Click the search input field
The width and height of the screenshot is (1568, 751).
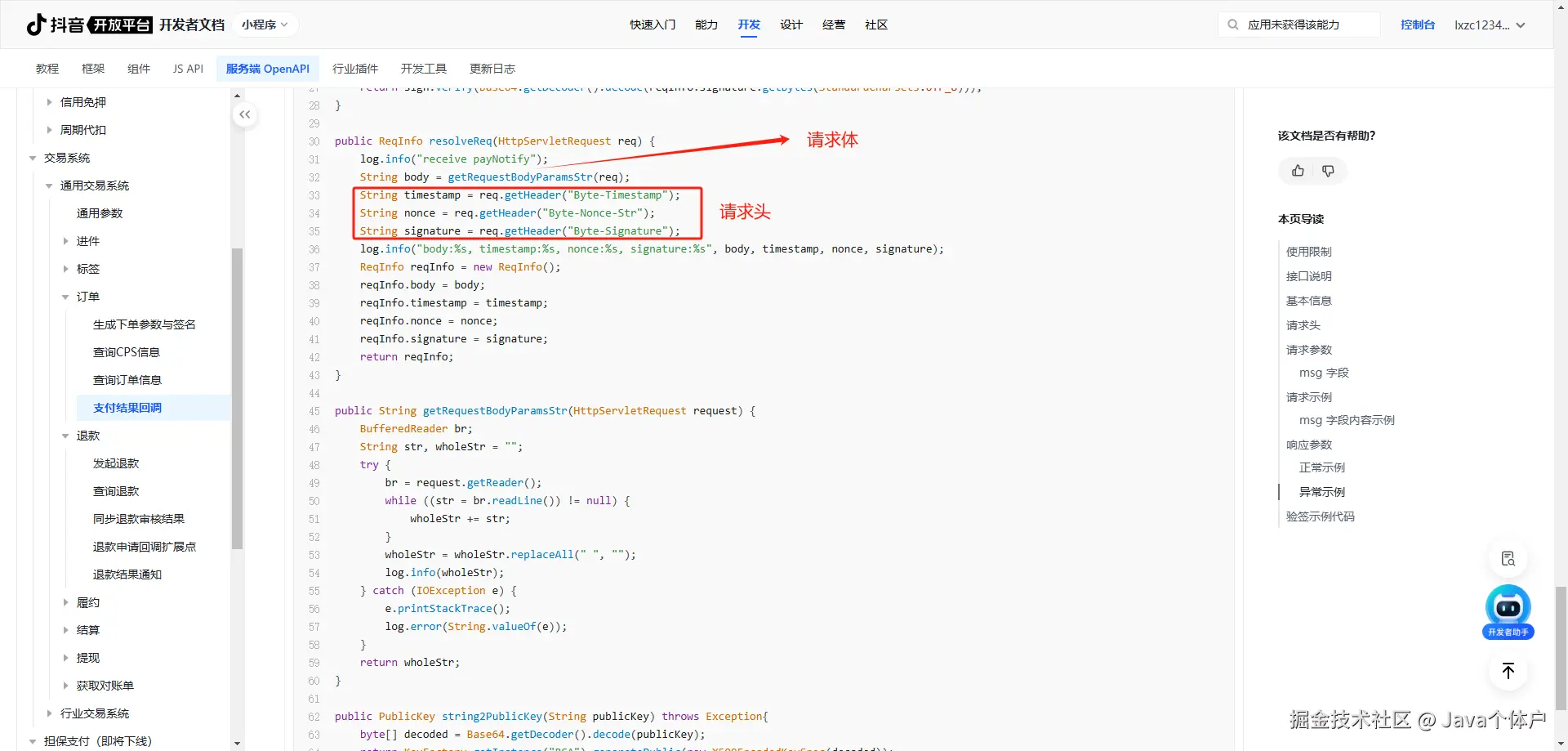[x=1298, y=25]
